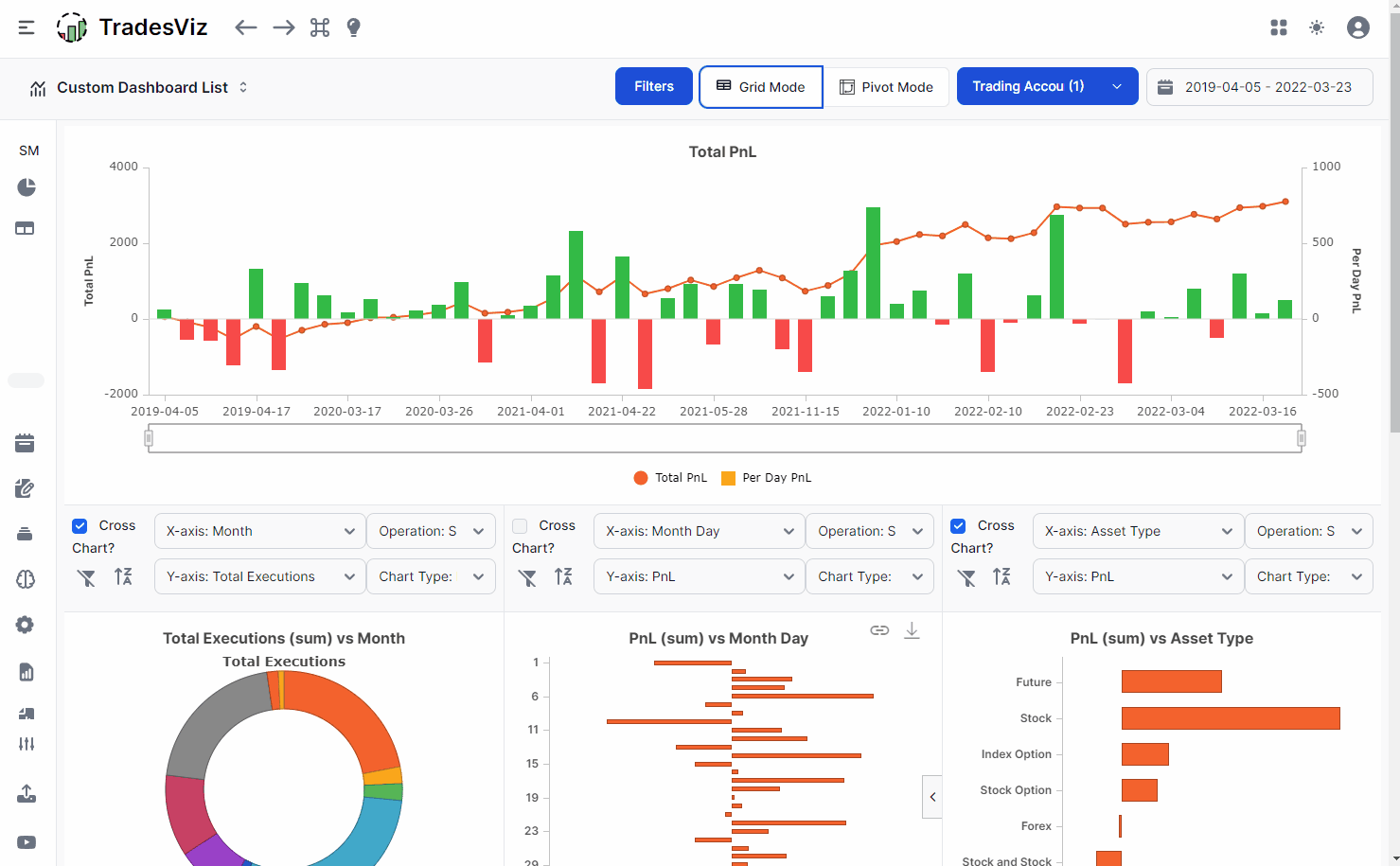Open the table view sidebar icon
The height and width of the screenshot is (866, 1400).
[x=25, y=228]
